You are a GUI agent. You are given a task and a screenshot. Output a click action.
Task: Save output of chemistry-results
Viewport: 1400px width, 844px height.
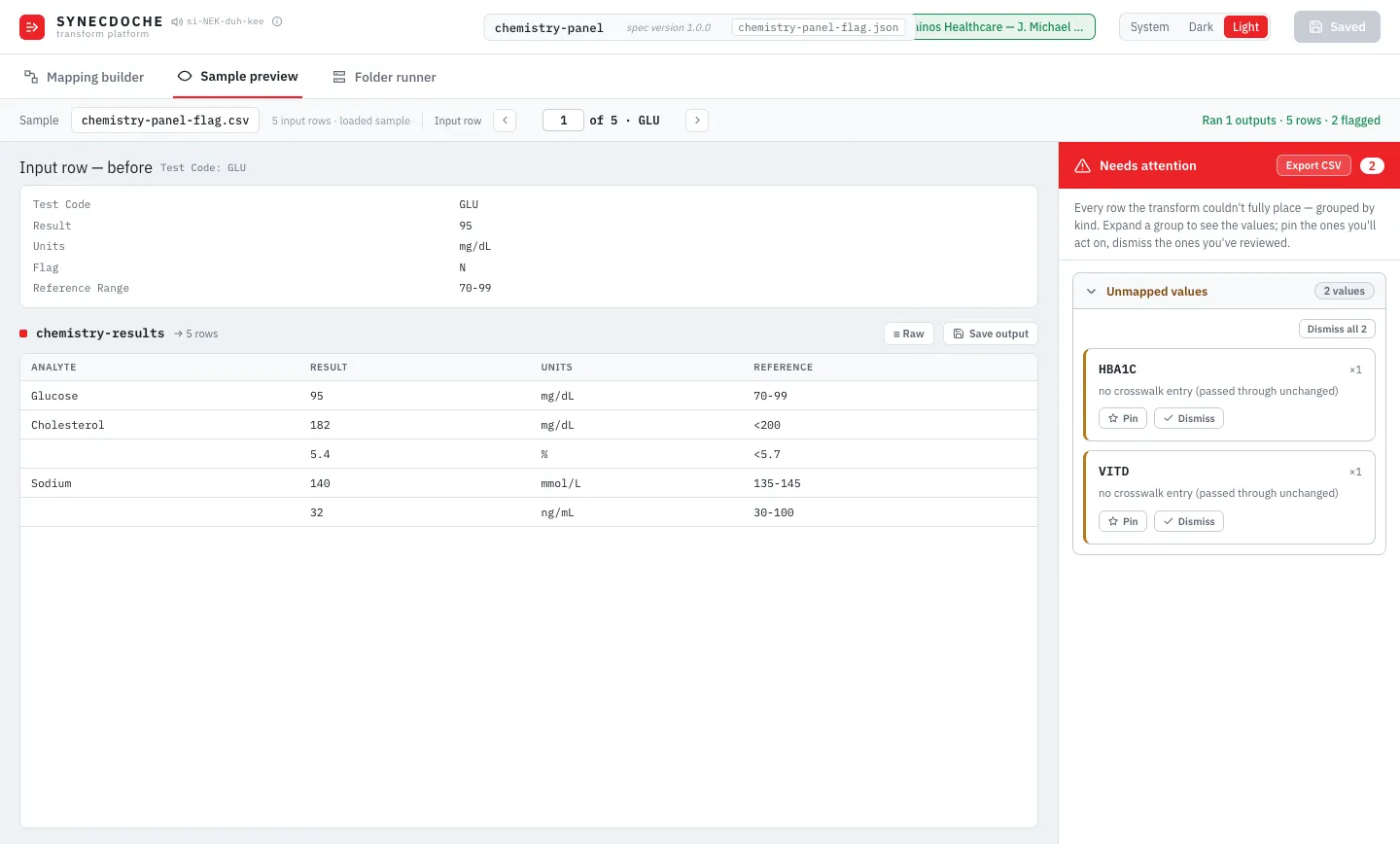pyautogui.click(x=991, y=334)
